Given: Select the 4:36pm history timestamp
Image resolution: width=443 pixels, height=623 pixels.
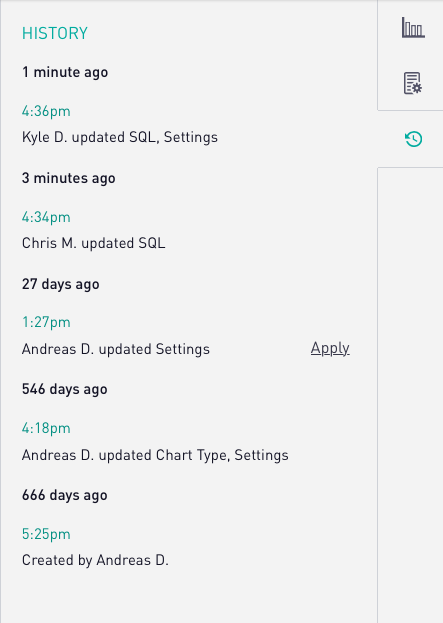Looking at the screenshot, I should pos(46,111).
